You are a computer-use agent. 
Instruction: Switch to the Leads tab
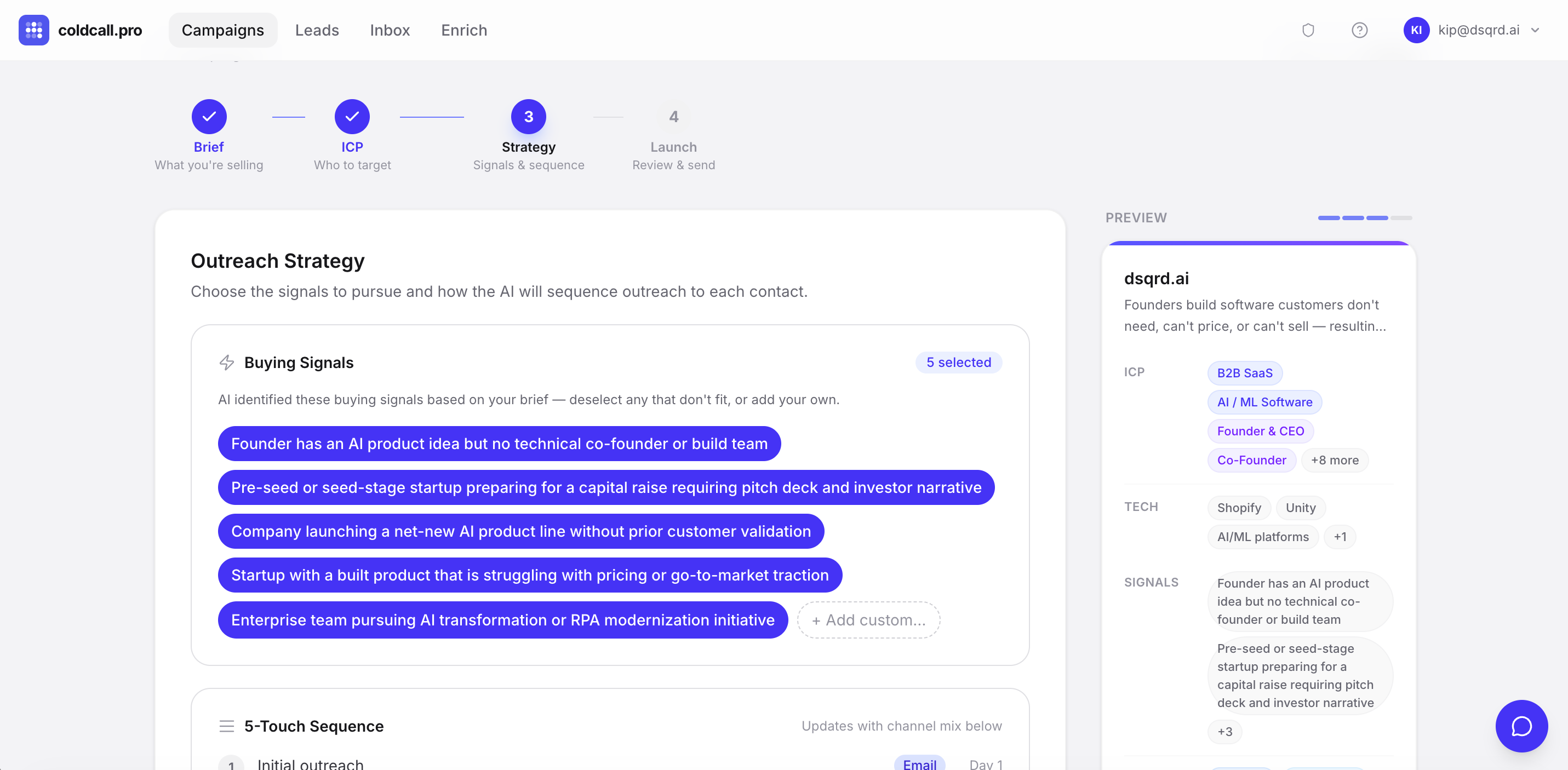click(317, 30)
